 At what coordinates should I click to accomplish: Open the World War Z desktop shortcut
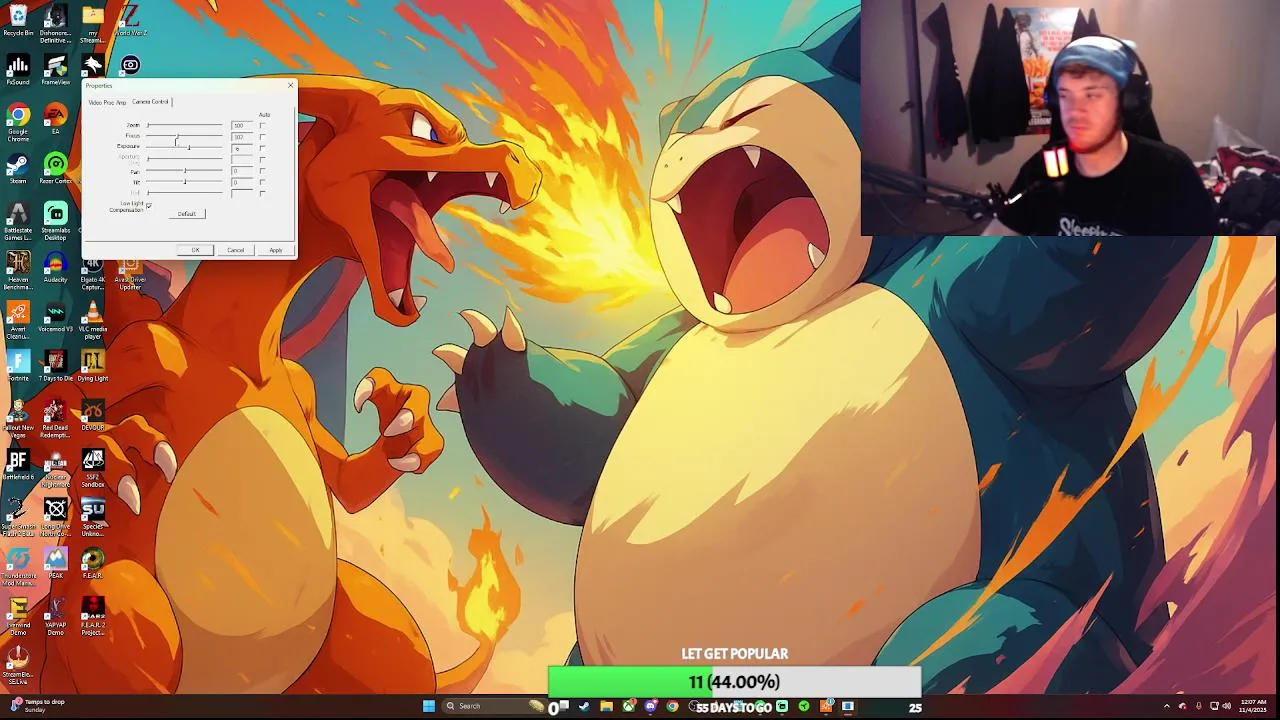coord(130,20)
